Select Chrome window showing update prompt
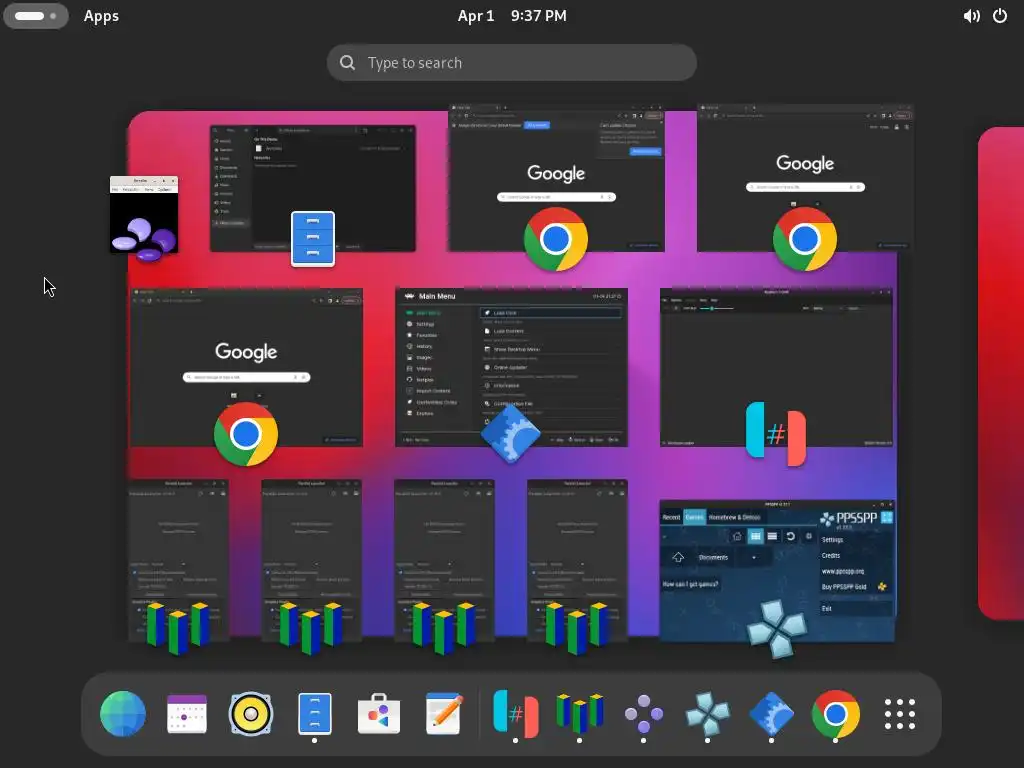Viewport: 1024px width, 768px height. click(x=556, y=178)
